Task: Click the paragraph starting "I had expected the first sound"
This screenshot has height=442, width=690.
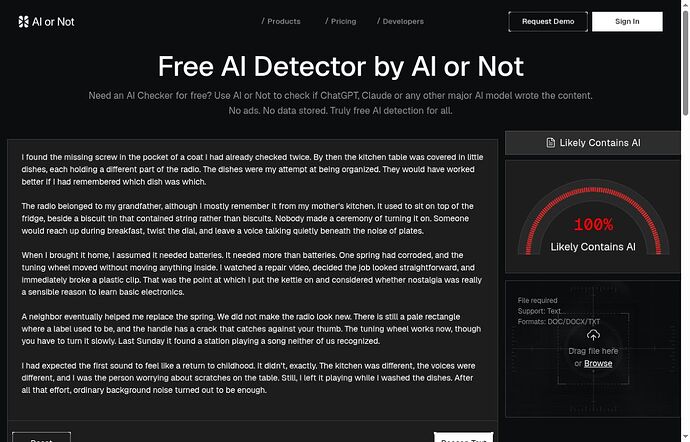Action: [248, 378]
